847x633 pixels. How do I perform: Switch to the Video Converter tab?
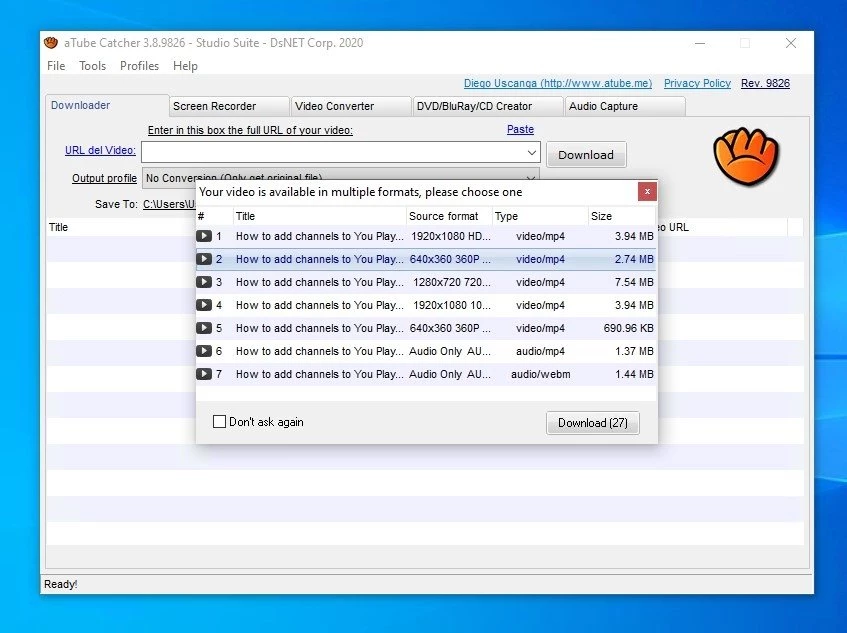[x=334, y=106]
